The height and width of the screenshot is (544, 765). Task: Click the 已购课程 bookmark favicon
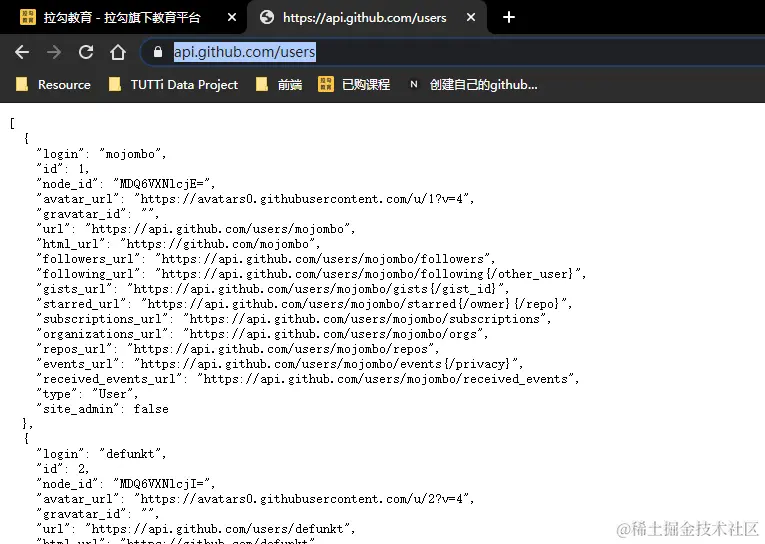click(326, 84)
